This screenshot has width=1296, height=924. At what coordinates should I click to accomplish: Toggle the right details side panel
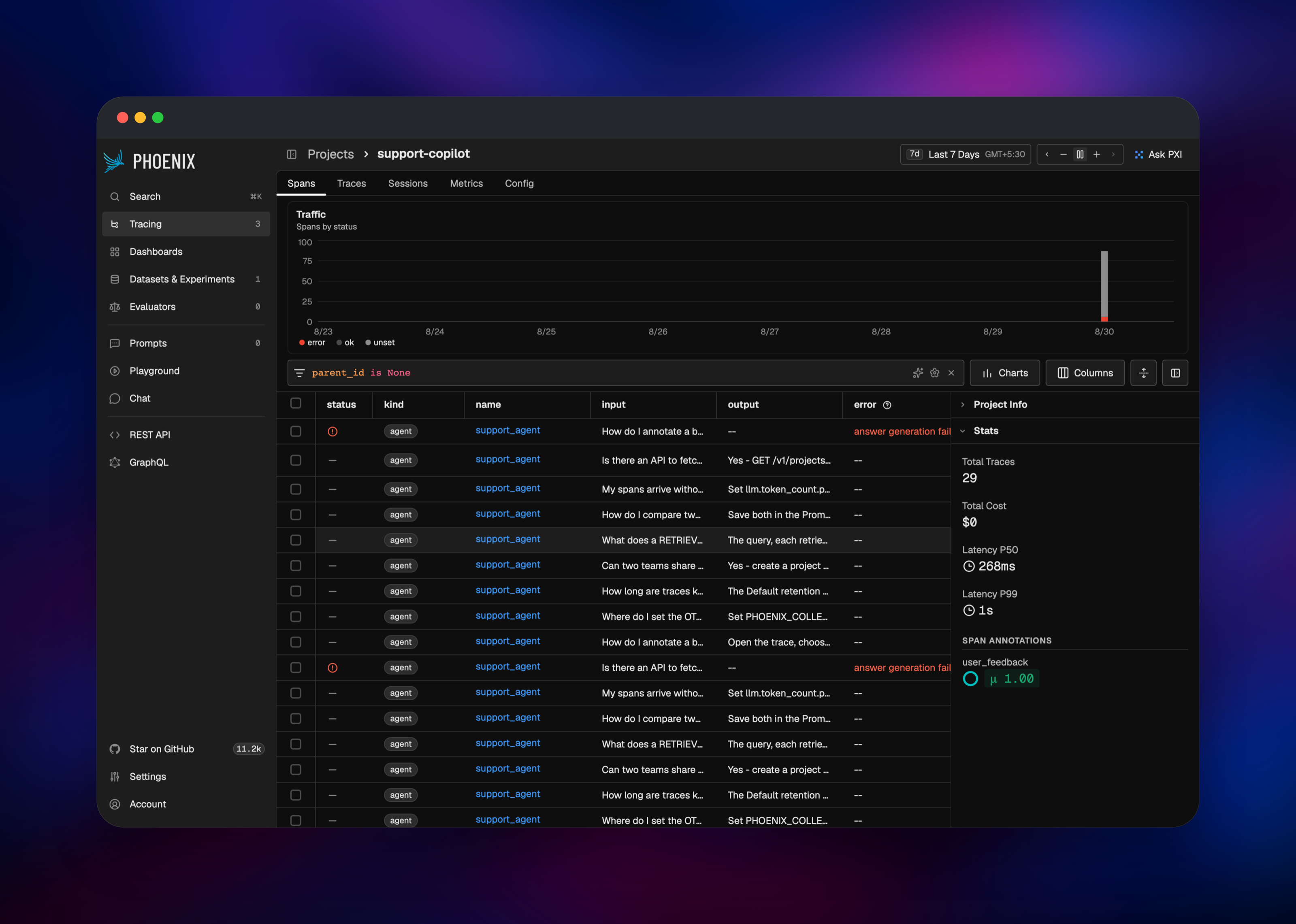1175,373
